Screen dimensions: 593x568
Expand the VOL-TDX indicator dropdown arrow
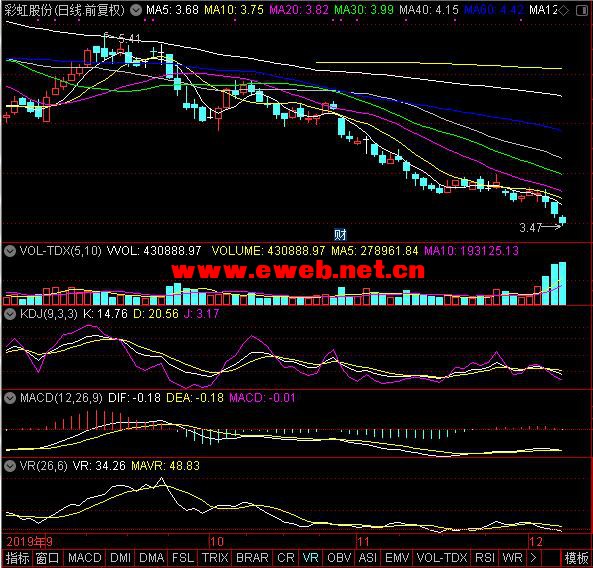[x=9, y=251]
